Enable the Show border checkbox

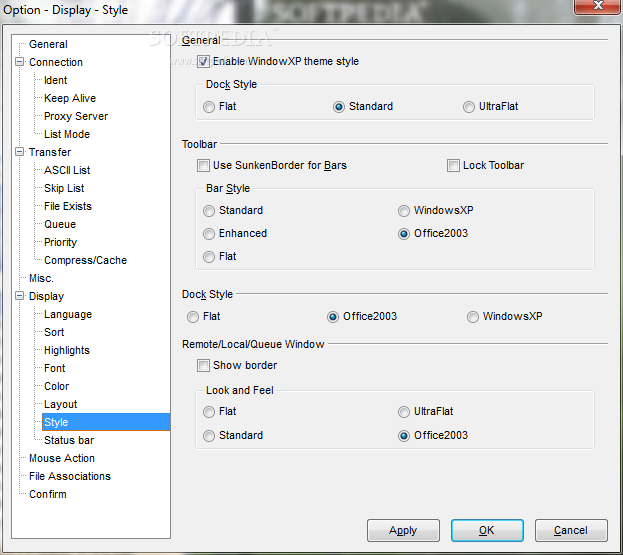pos(203,365)
